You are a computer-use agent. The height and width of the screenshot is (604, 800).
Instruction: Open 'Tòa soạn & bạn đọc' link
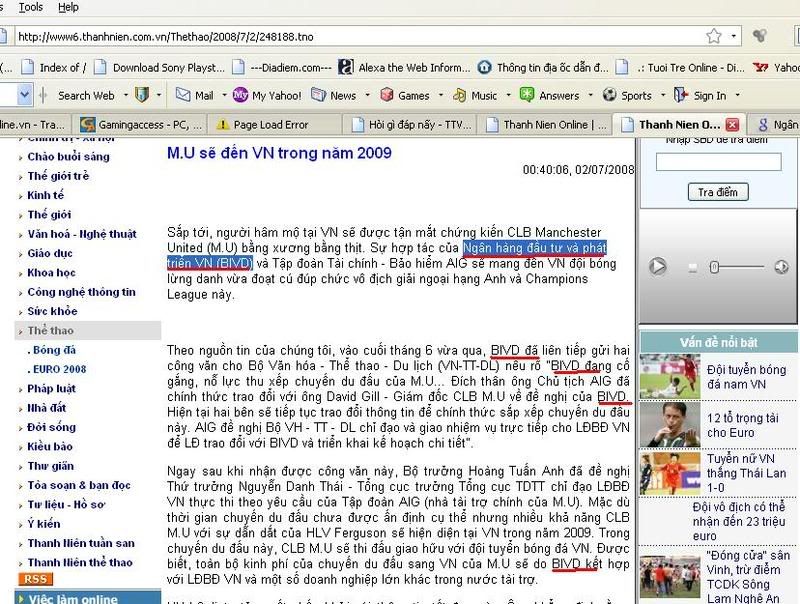79,485
